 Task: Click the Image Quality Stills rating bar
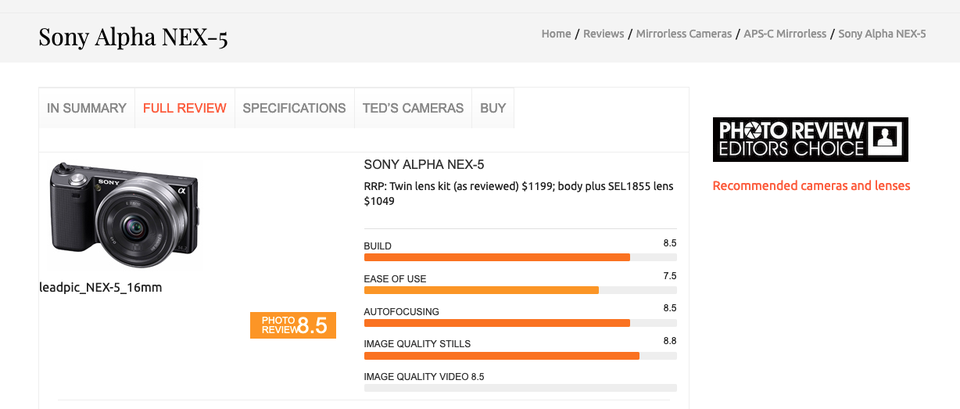(520, 355)
